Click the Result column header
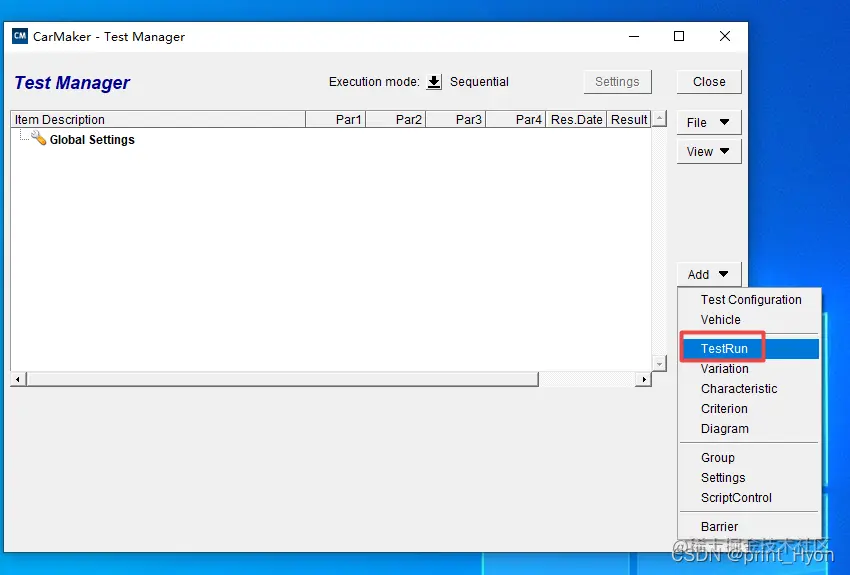The height and width of the screenshot is (575, 850). point(629,119)
